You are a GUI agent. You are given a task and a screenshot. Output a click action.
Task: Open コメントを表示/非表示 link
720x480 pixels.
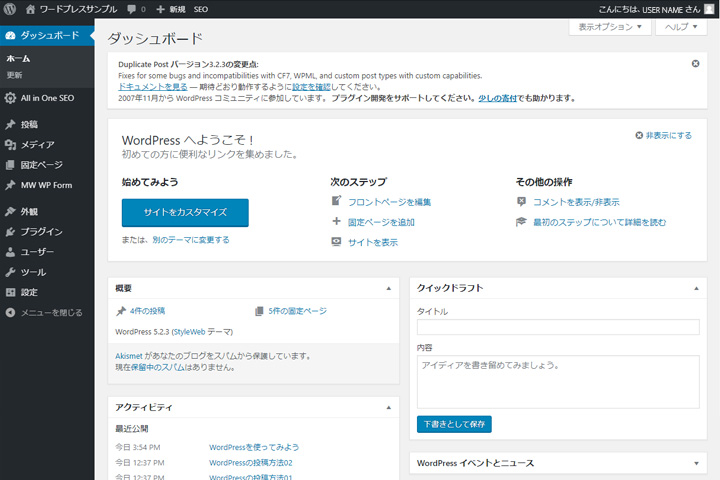[x=576, y=202]
